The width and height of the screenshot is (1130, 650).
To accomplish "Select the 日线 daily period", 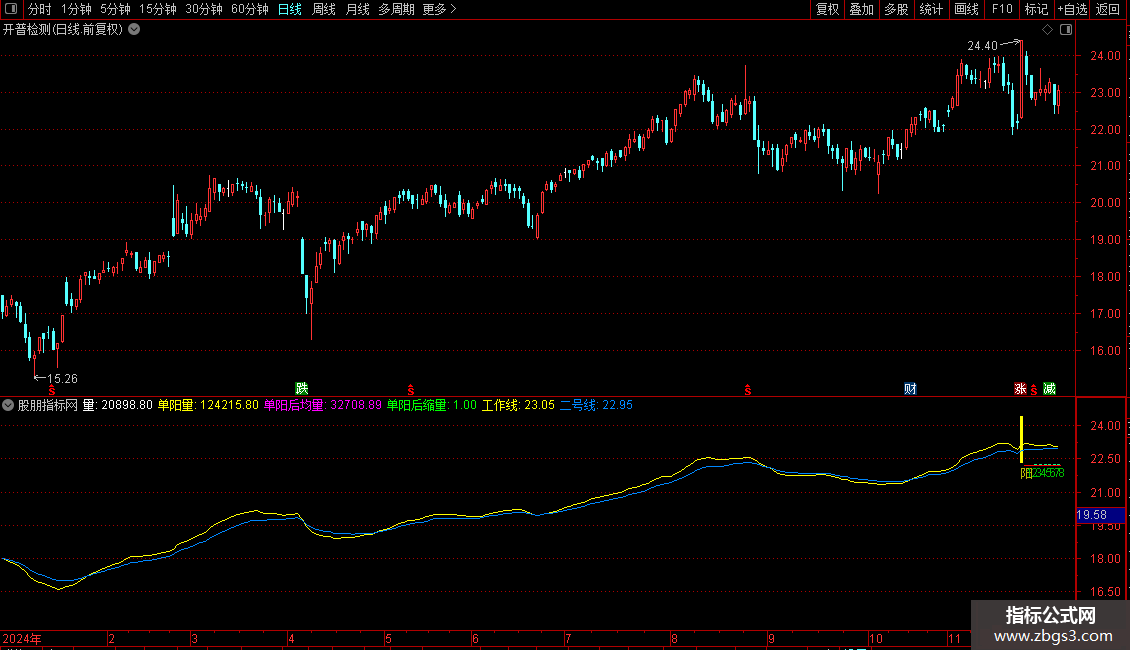I will tap(290, 9).
